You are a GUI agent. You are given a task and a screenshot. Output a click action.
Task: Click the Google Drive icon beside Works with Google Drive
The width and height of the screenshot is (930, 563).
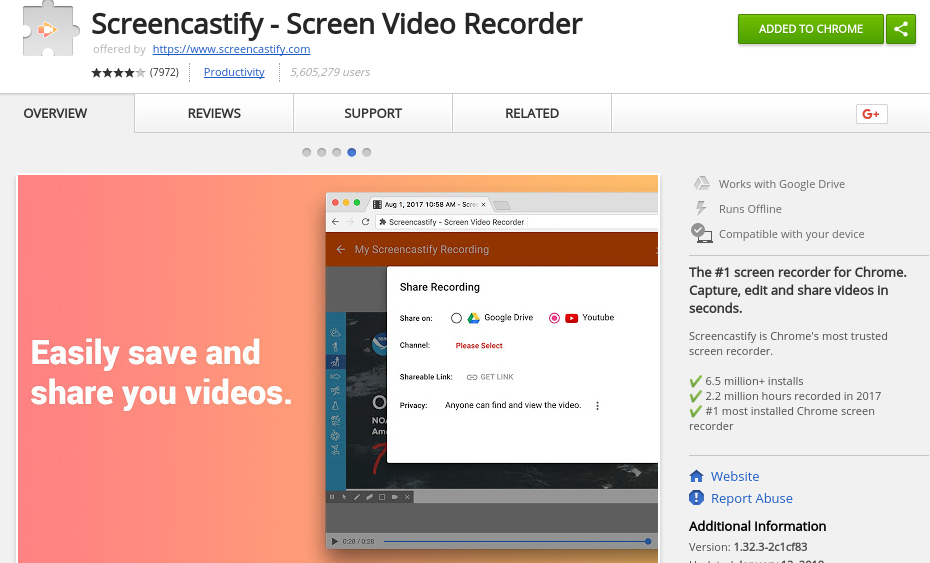(x=702, y=183)
